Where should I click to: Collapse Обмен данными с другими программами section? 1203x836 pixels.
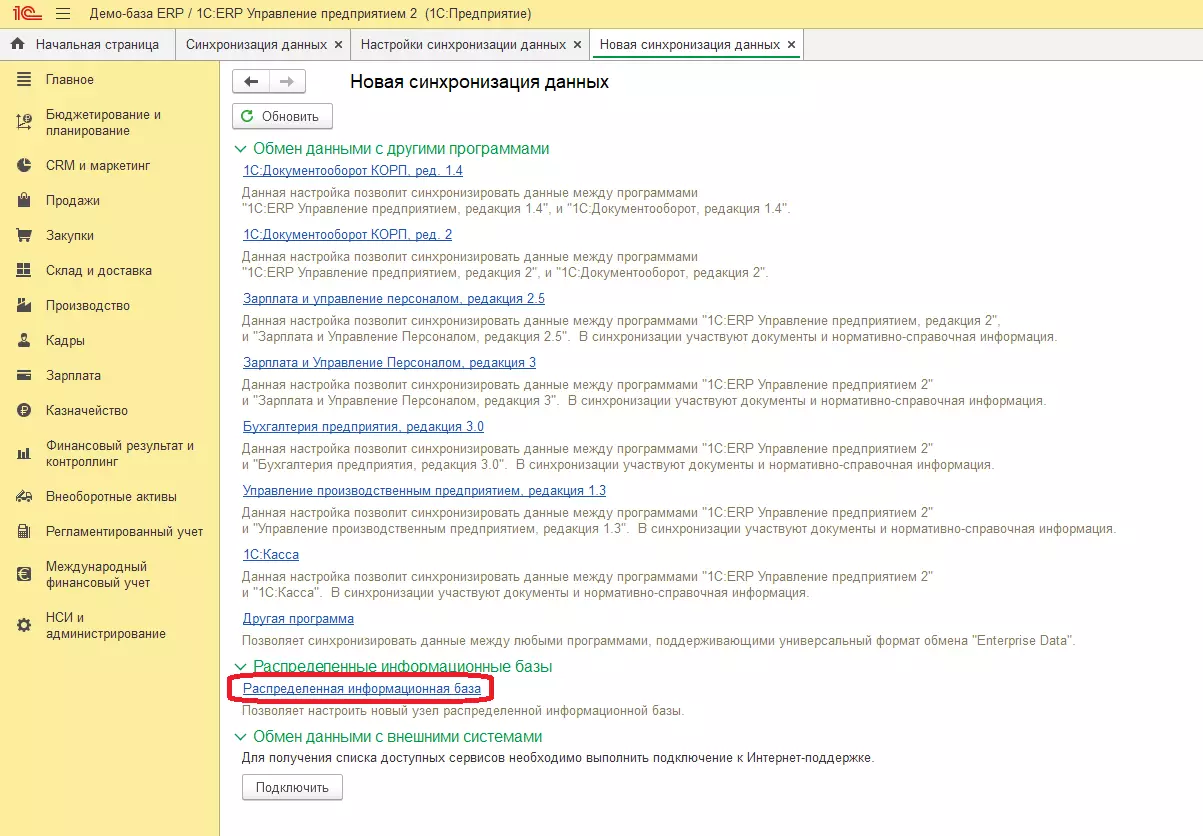click(239, 149)
